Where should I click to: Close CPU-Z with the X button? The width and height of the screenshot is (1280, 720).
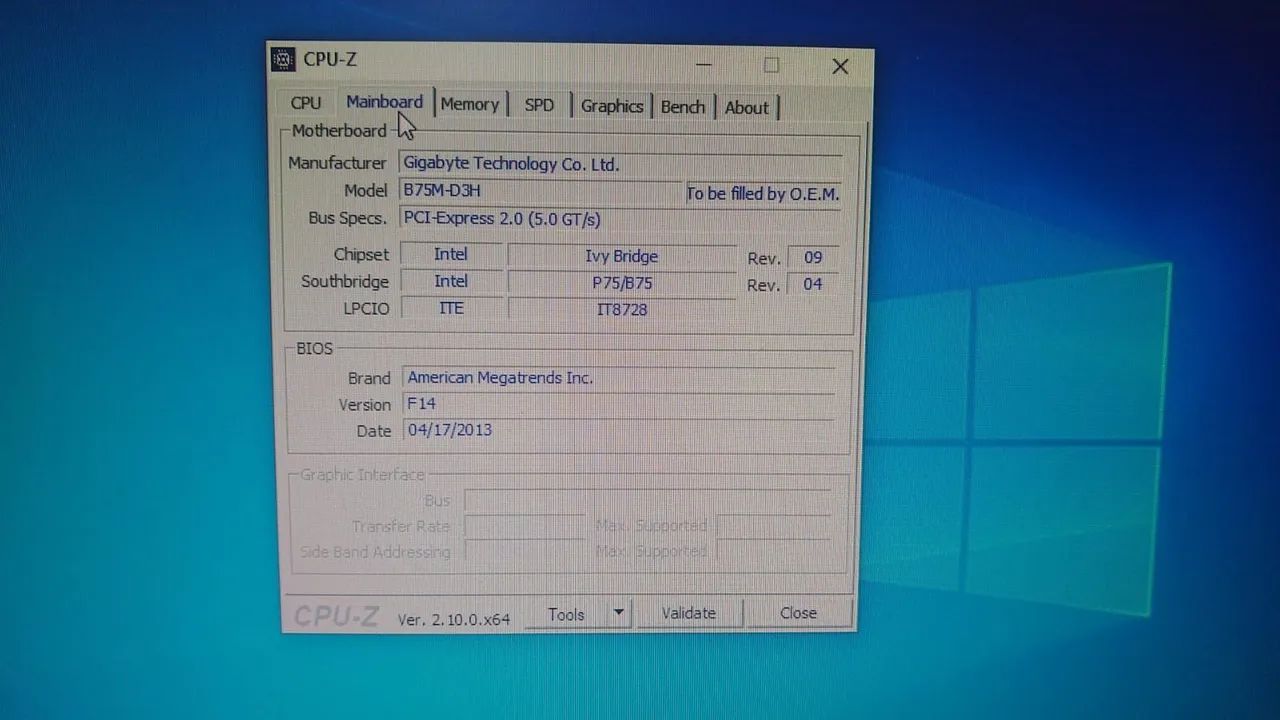coord(840,66)
